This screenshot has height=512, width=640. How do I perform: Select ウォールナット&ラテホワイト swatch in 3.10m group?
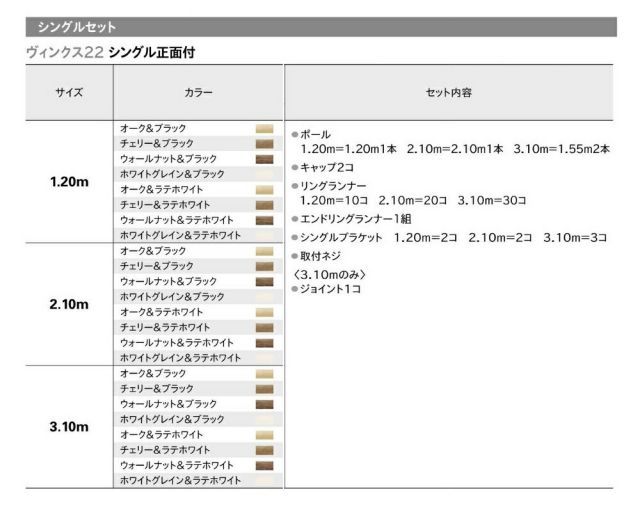click(265, 465)
